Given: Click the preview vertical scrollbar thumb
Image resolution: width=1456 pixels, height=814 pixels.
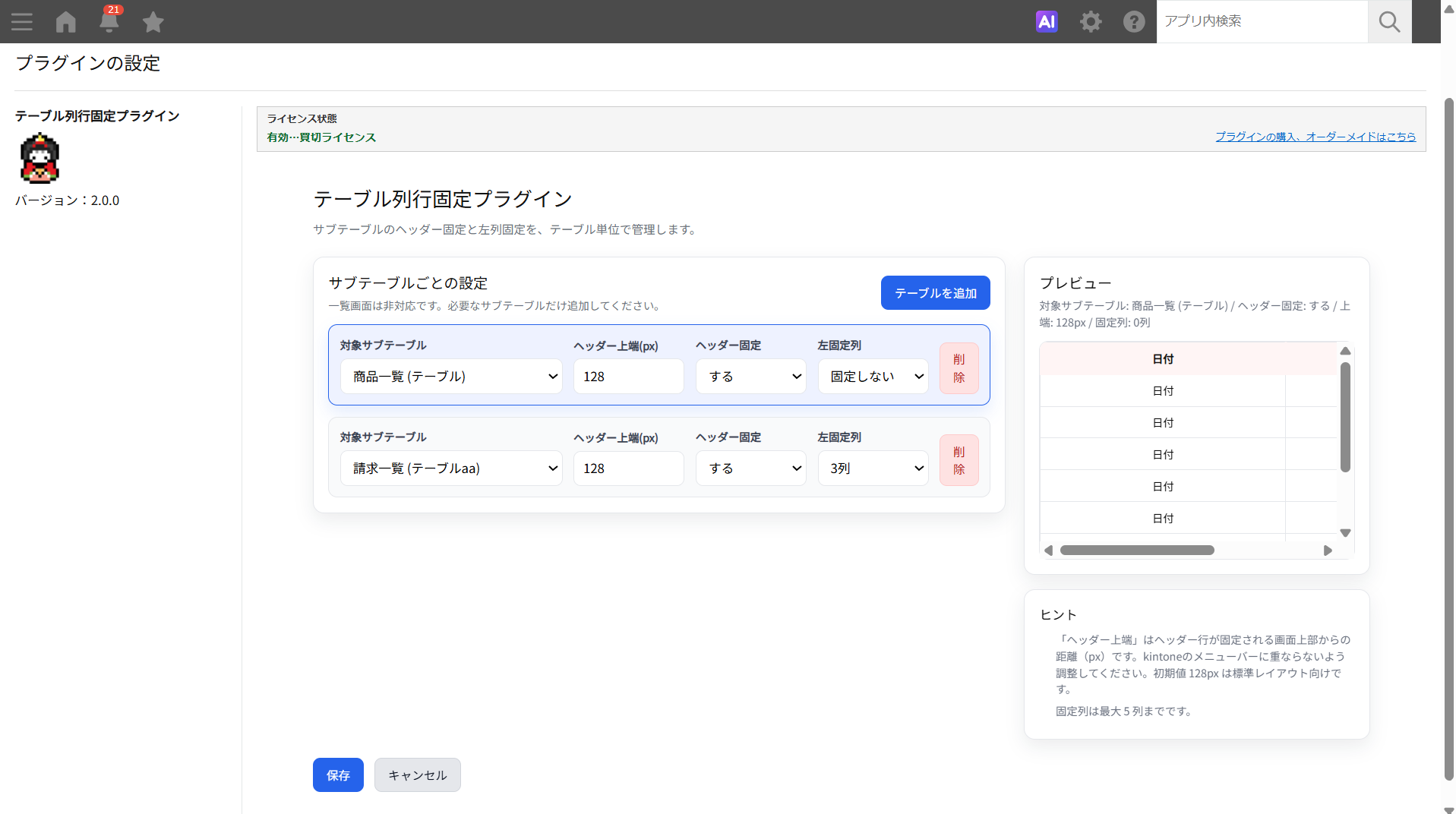Looking at the screenshot, I should [x=1345, y=417].
